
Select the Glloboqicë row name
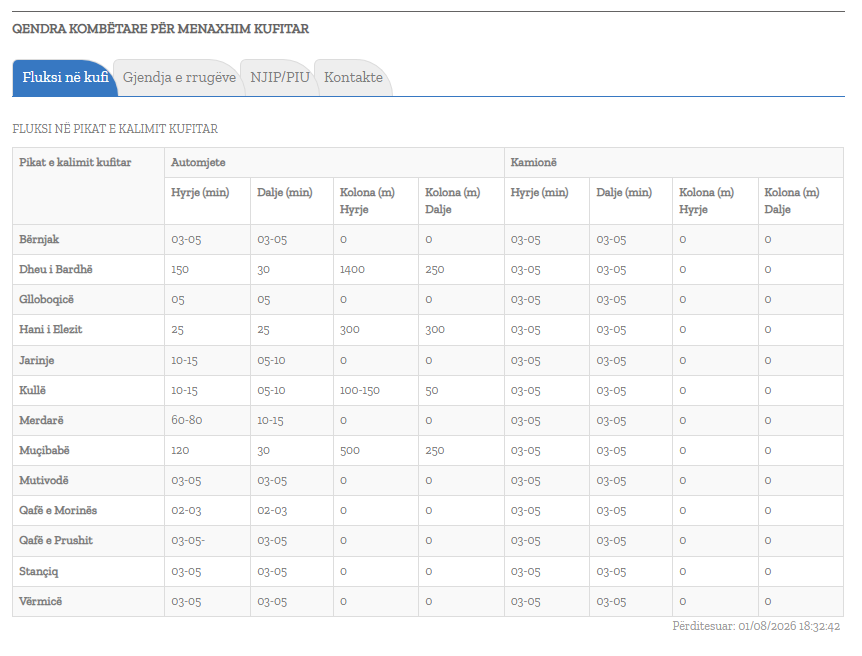[46, 300]
